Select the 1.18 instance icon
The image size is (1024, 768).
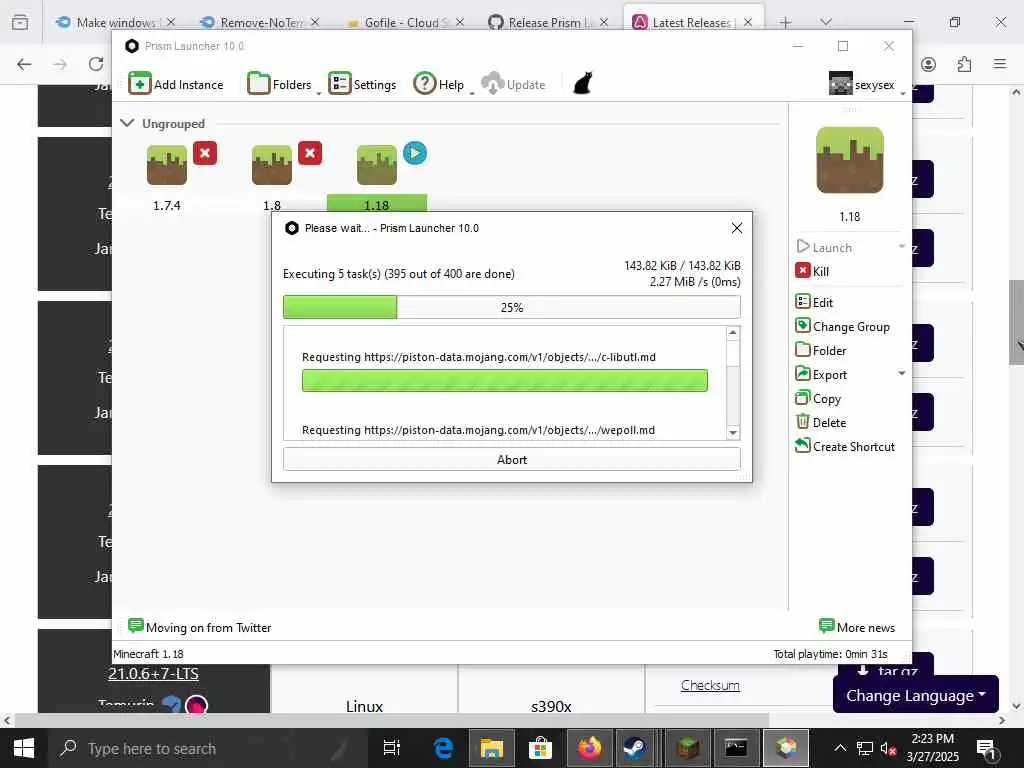click(x=377, y=165)
